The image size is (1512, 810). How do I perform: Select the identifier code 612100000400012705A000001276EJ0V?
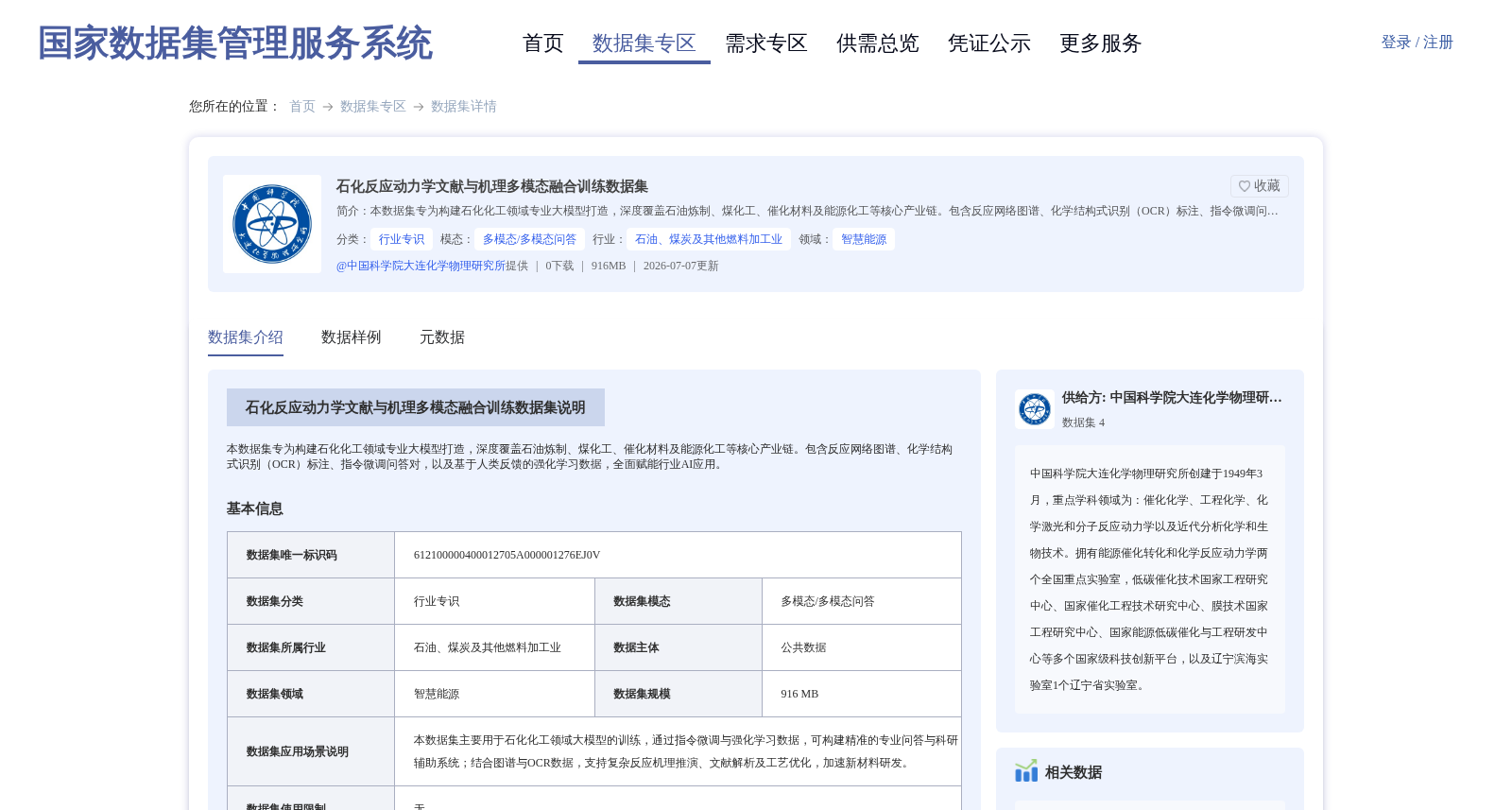[507, 555]
